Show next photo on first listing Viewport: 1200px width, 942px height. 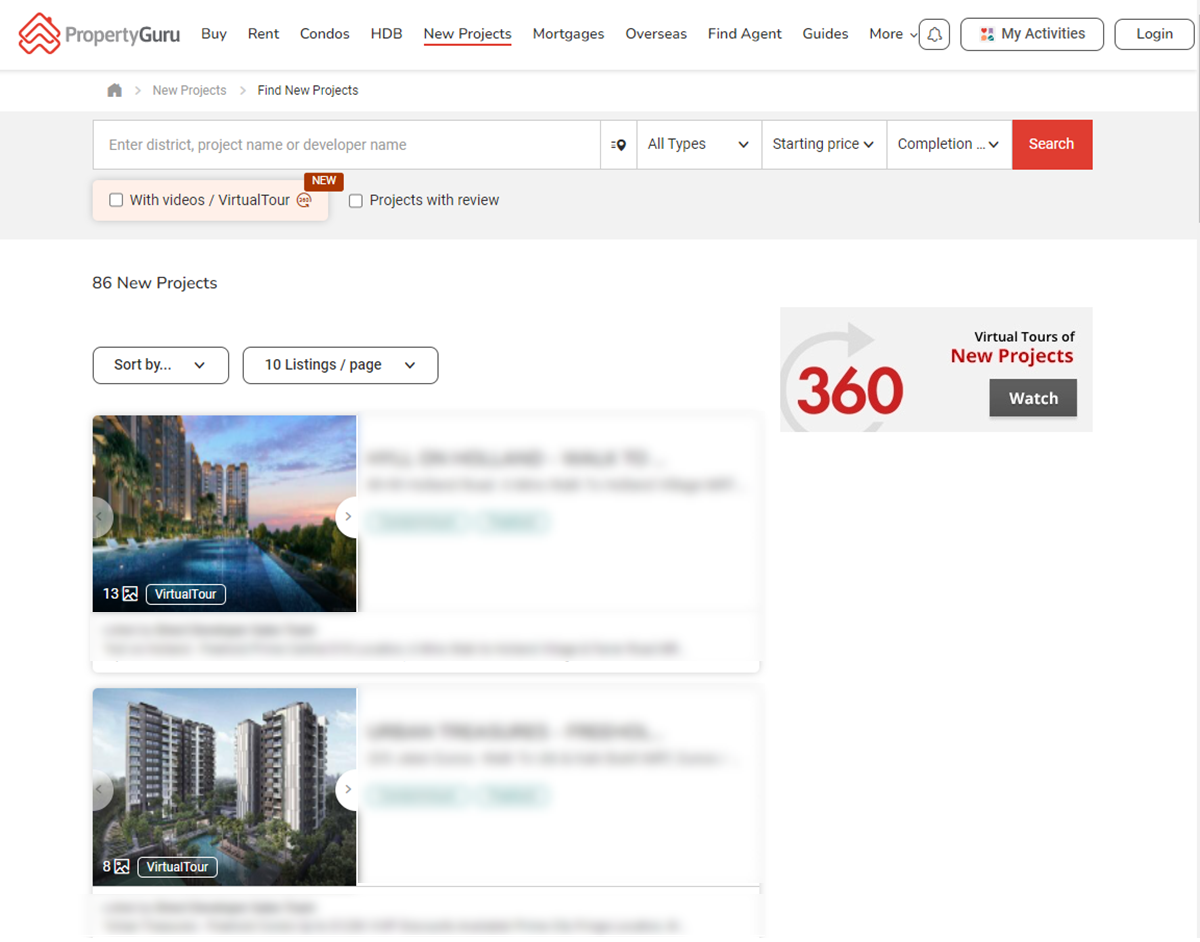[x=348, y=517]
